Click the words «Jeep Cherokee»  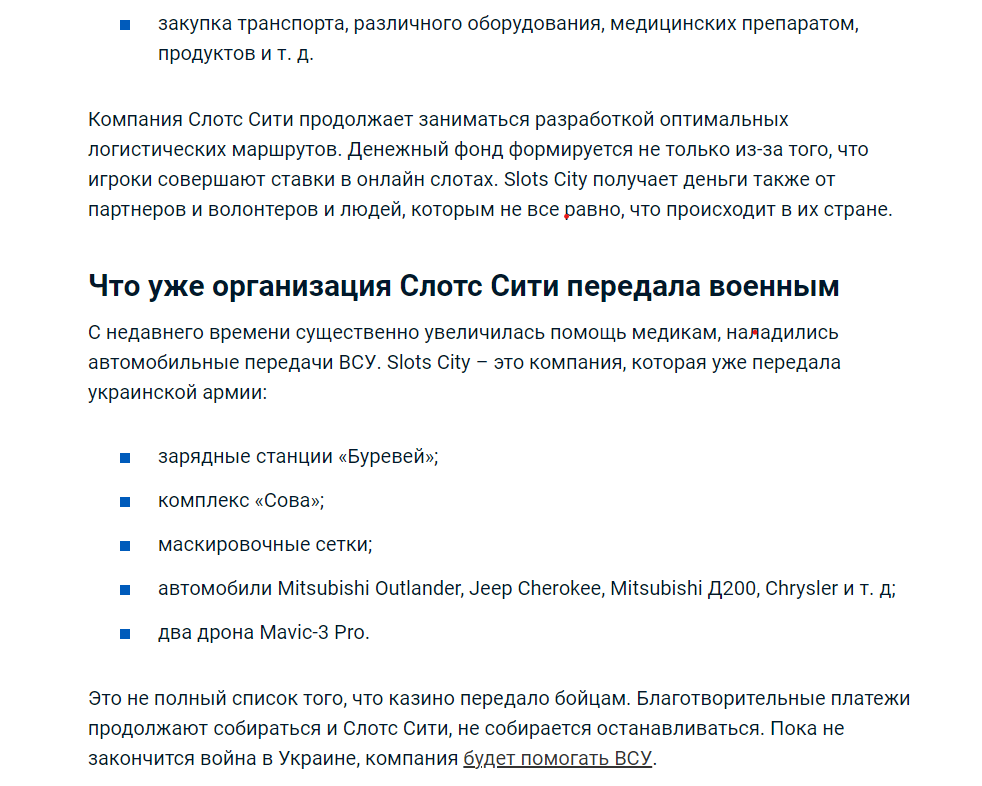[x=537, y=588]
